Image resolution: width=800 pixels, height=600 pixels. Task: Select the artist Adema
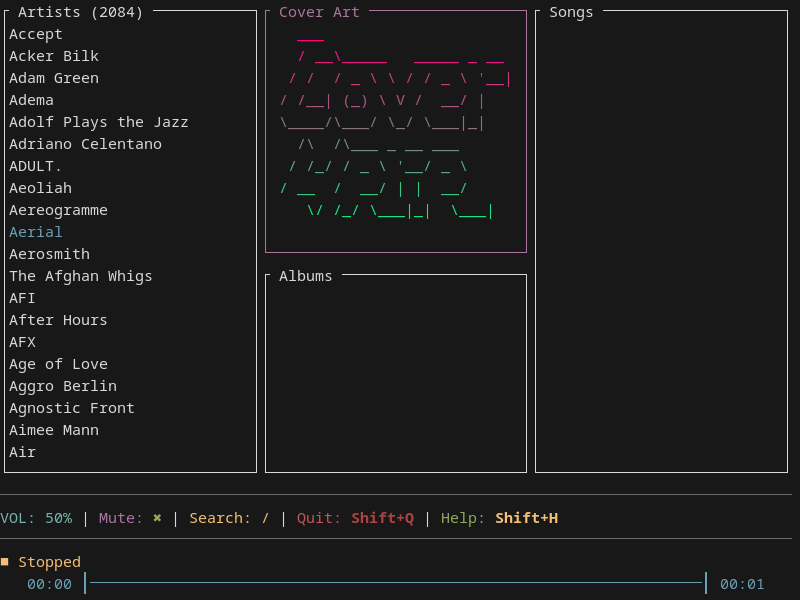click(x=31, y=100)
